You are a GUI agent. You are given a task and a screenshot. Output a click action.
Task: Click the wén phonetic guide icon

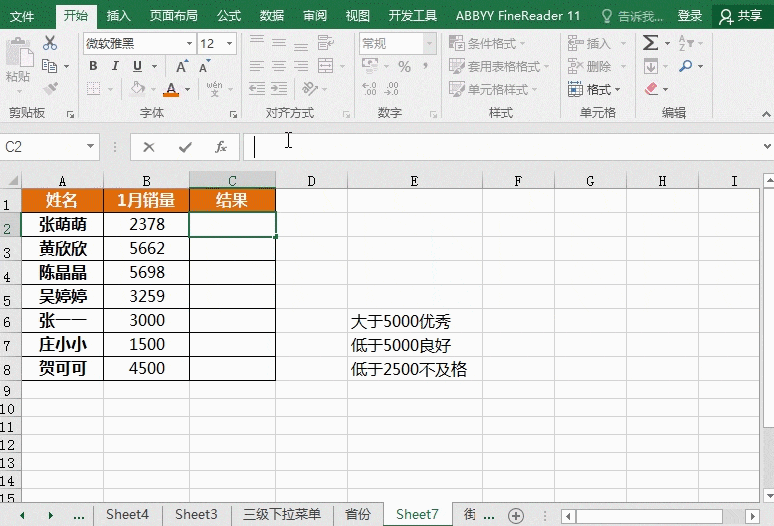[214, 89]
